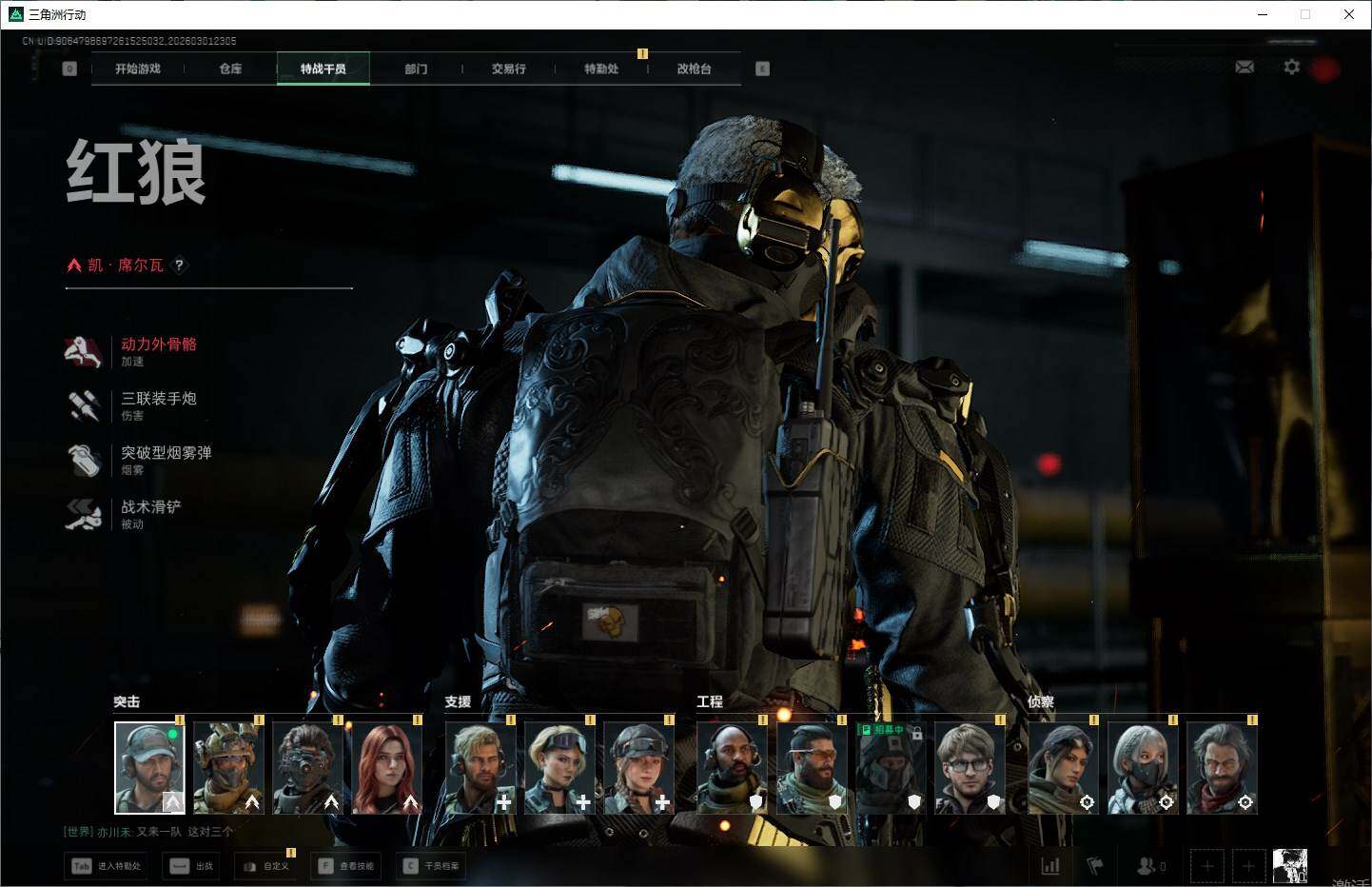Open the world chat message line

coord(148,832)
